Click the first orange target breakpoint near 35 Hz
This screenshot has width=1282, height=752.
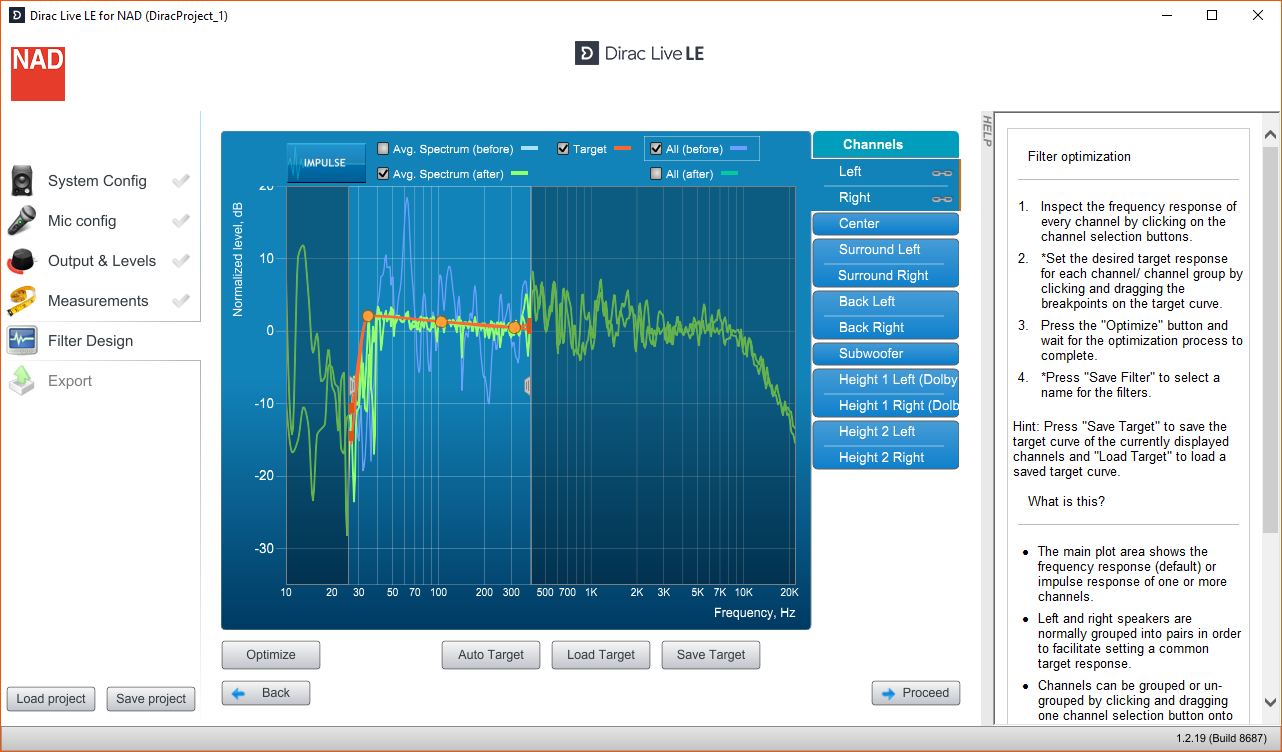tap(368, 316)
